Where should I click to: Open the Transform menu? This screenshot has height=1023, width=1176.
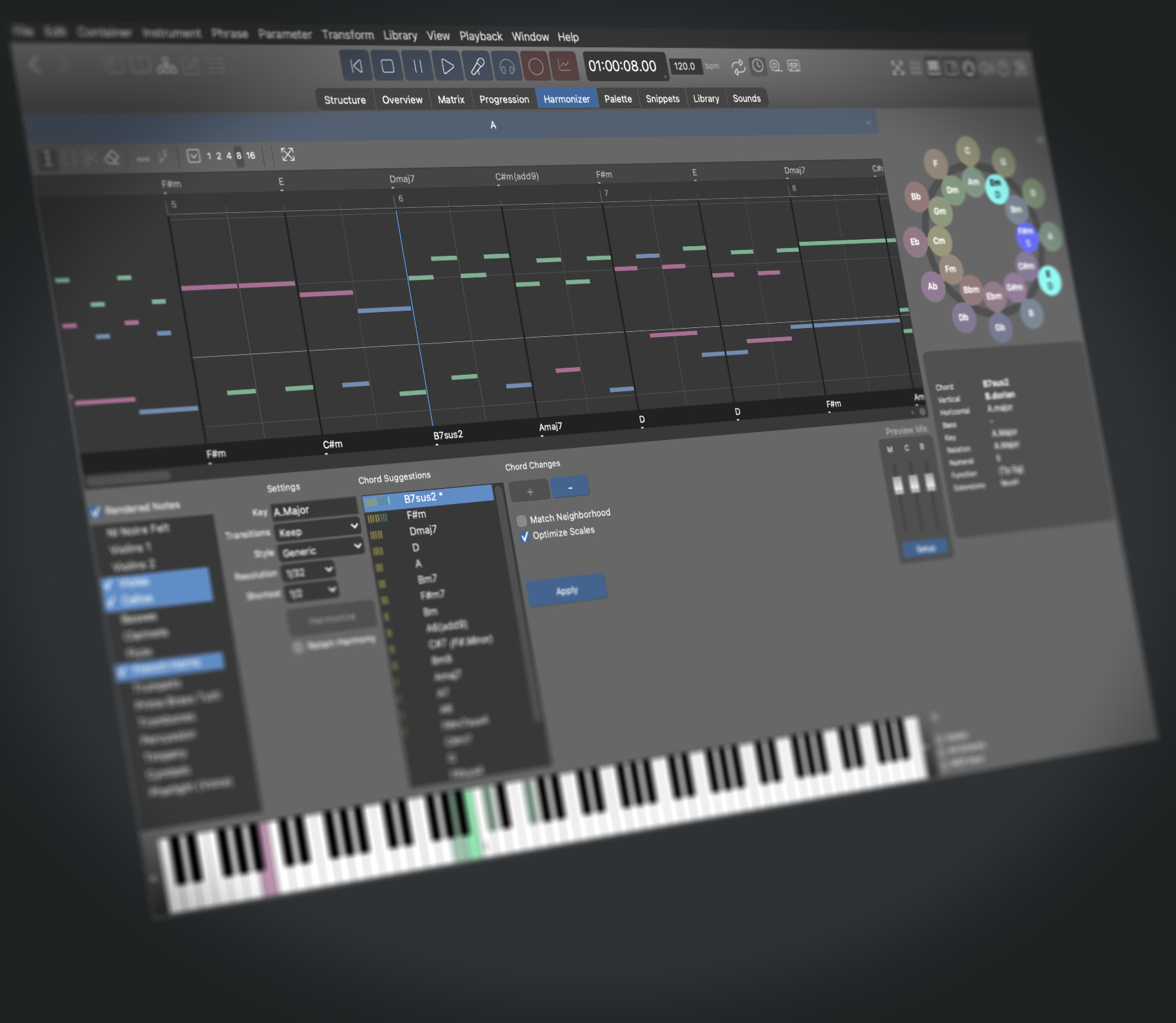[348, 35]
